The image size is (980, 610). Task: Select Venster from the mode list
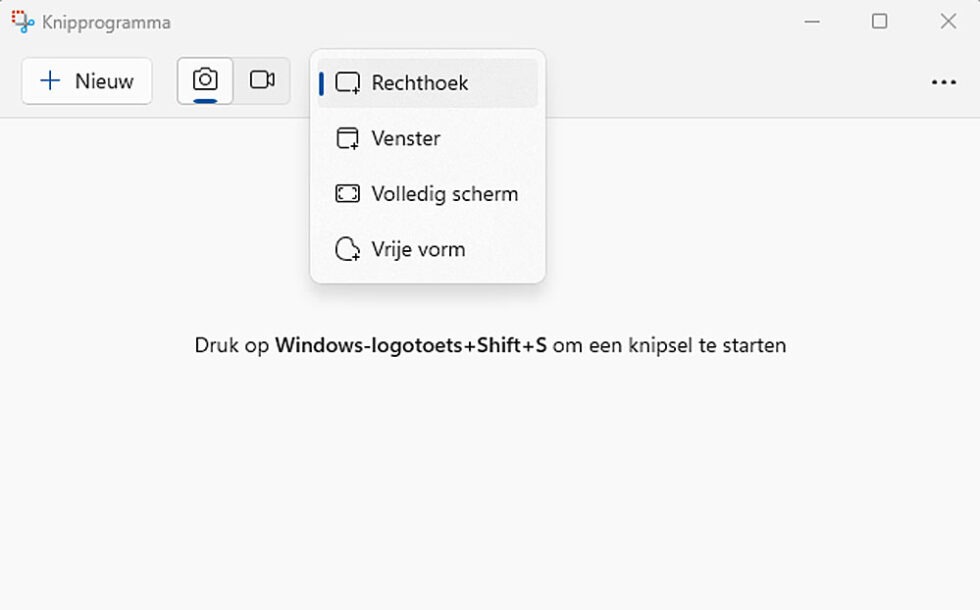click(x=409, y=138)
